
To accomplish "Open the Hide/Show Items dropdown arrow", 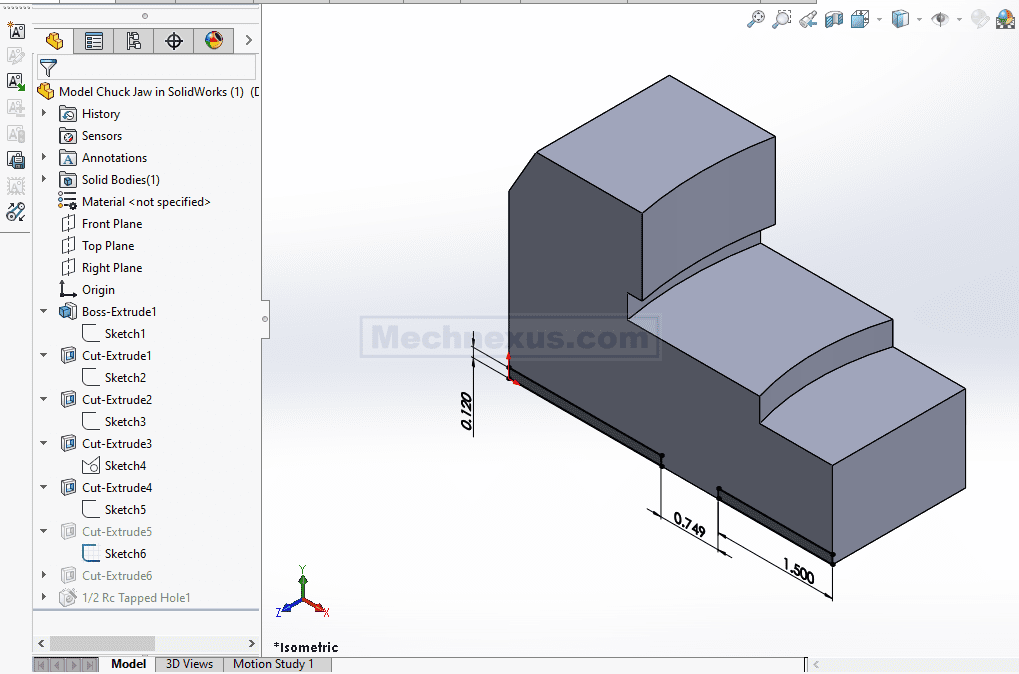I will [x=959, y=19].
